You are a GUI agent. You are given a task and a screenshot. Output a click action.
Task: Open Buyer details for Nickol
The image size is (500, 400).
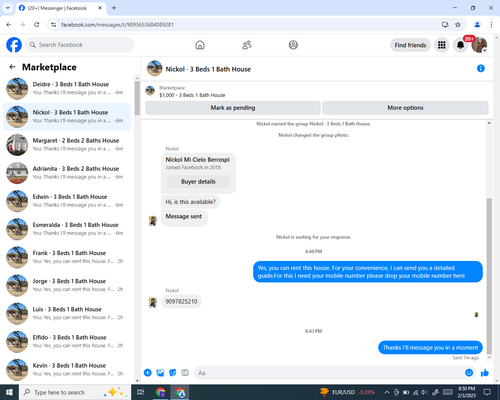[x=198, y=182]
